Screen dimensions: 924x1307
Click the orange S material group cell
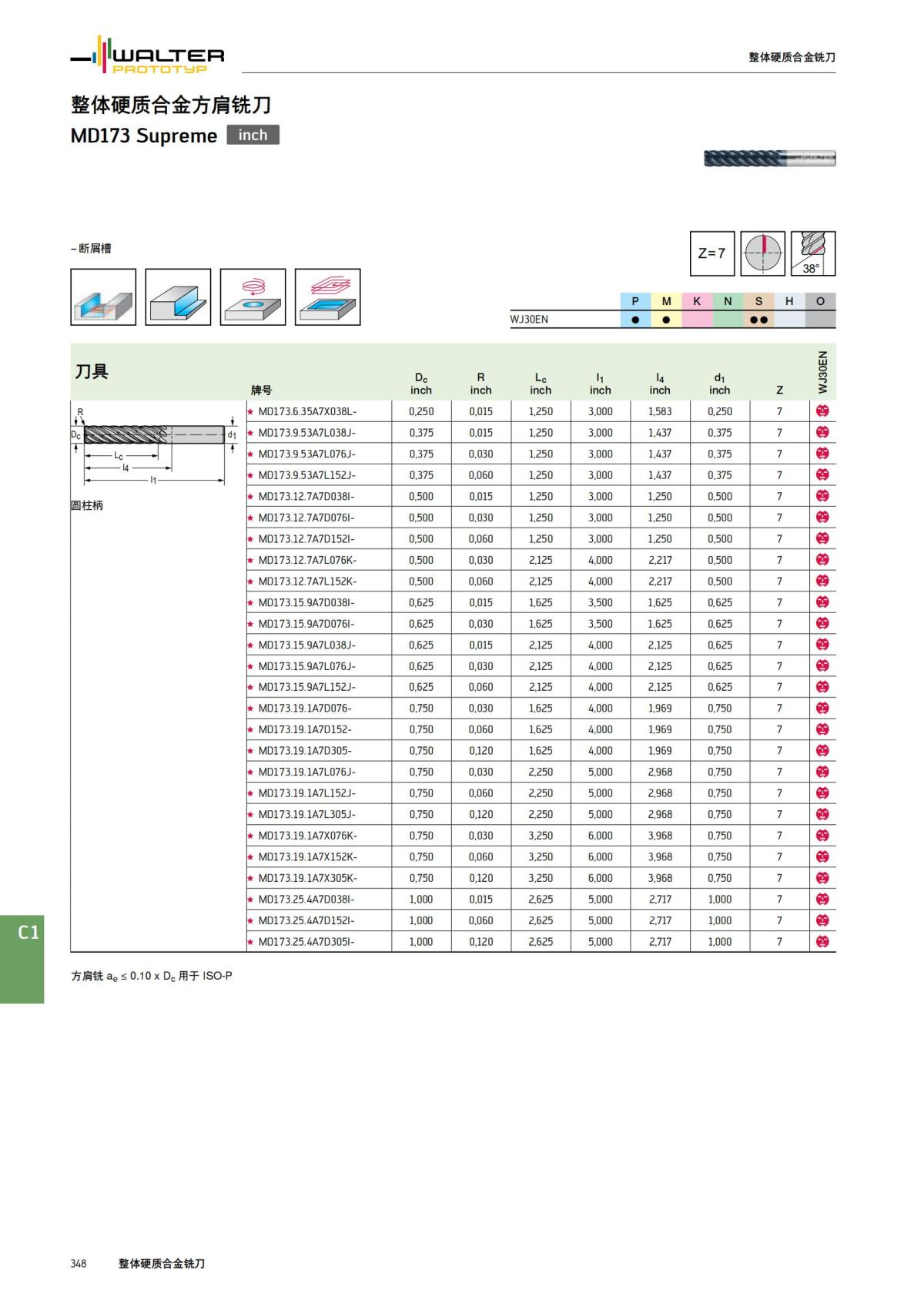click(x=758, y=301)
